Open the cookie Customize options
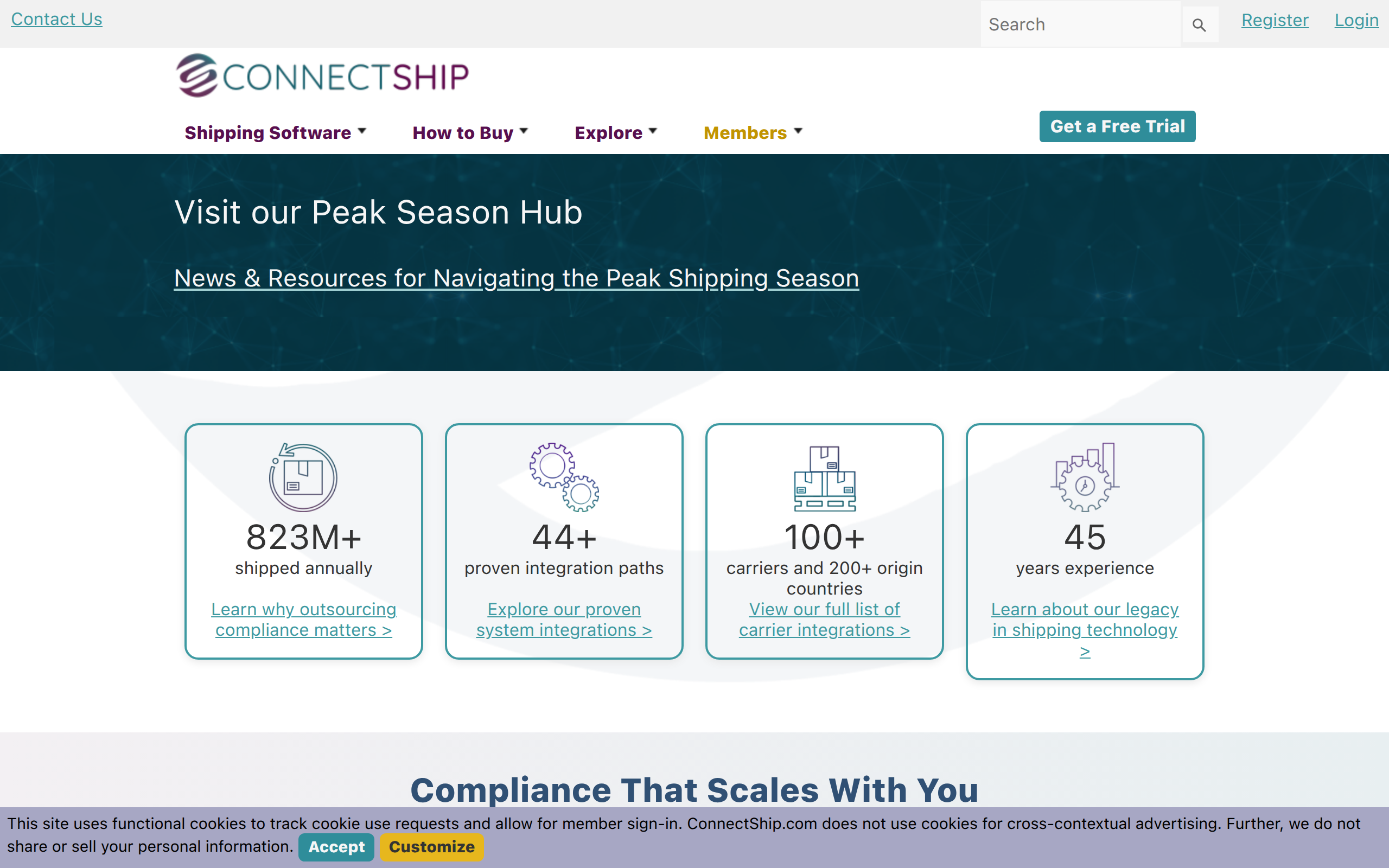 point(432,847)
